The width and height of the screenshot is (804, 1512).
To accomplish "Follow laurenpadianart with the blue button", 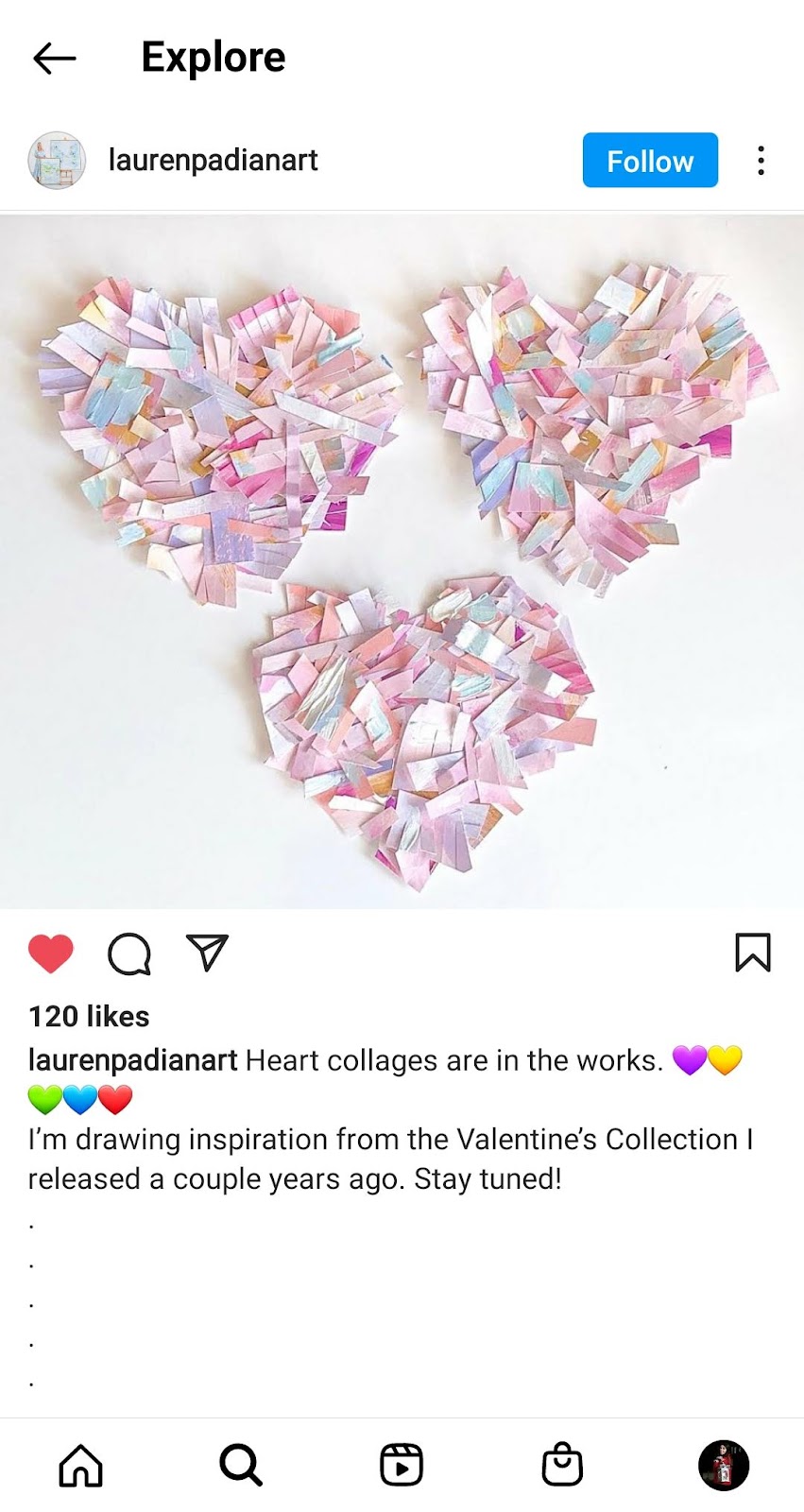I will coord(650,161).
